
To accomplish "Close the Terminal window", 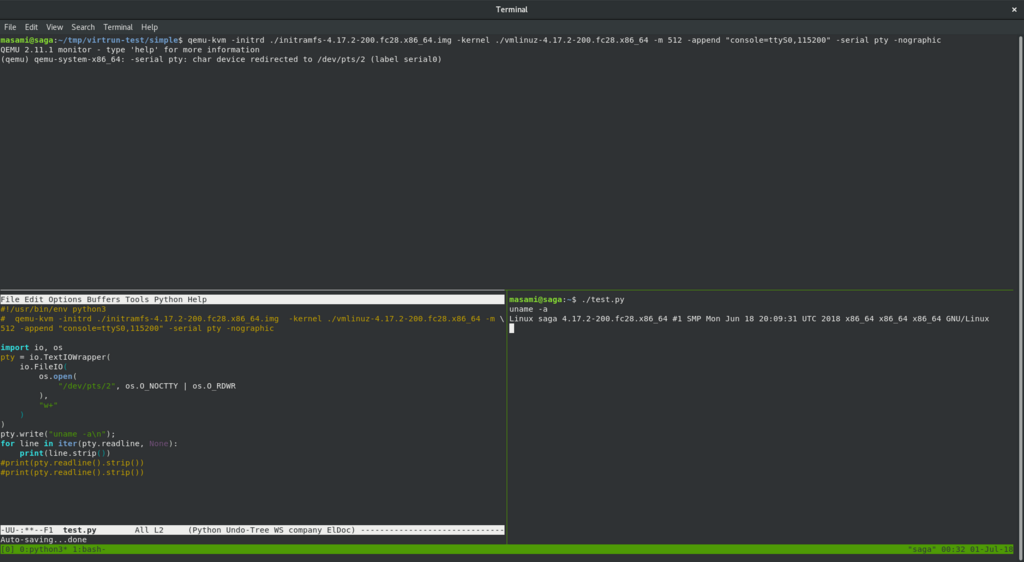I will coord(1011,9).
